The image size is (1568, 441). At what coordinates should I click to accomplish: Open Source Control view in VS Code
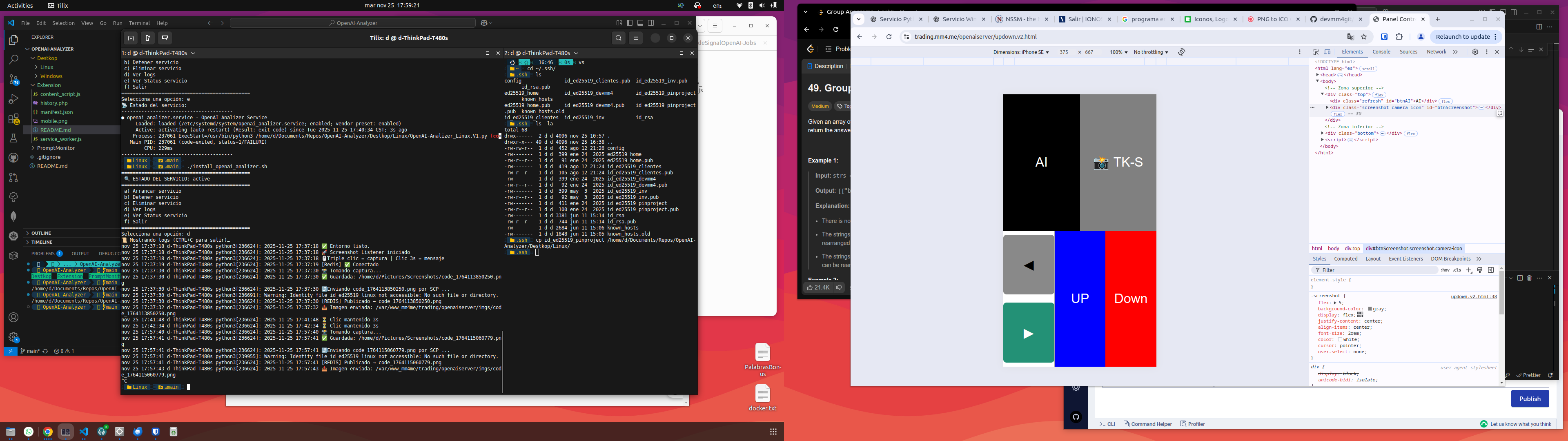(13, 80)
